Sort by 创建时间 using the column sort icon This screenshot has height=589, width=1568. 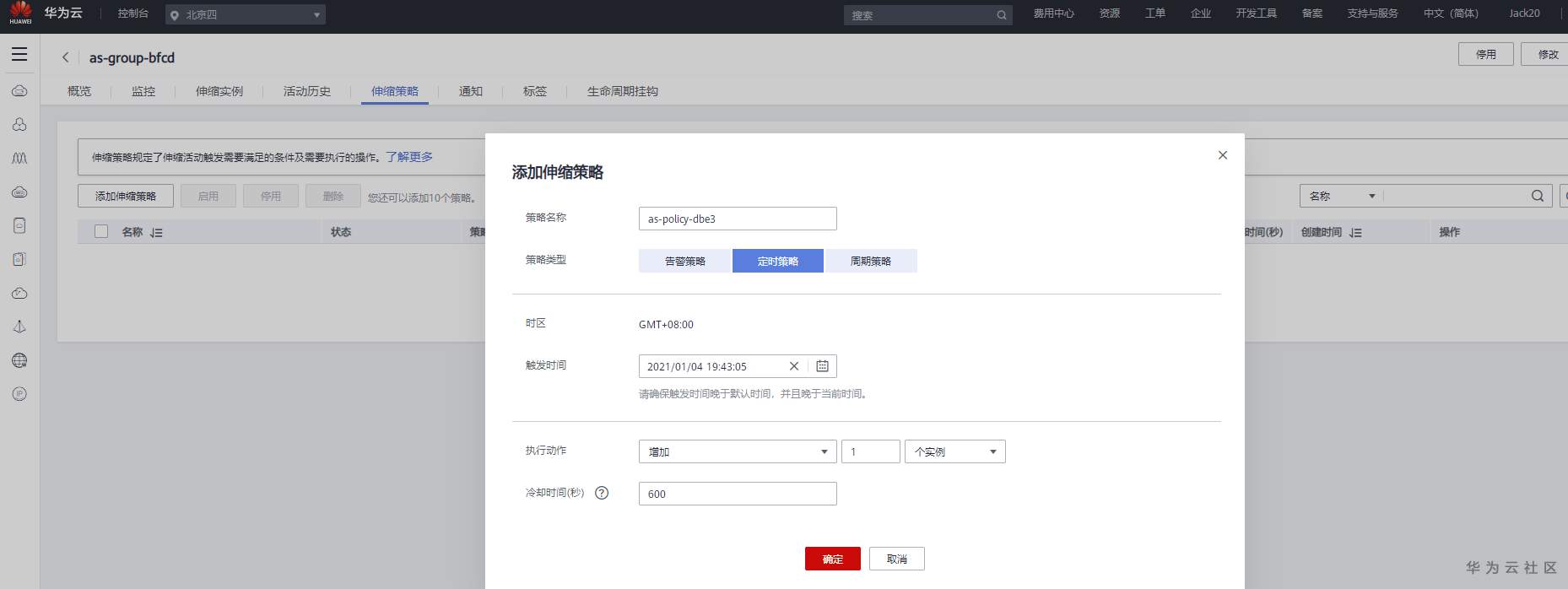tap(1355, 232)
